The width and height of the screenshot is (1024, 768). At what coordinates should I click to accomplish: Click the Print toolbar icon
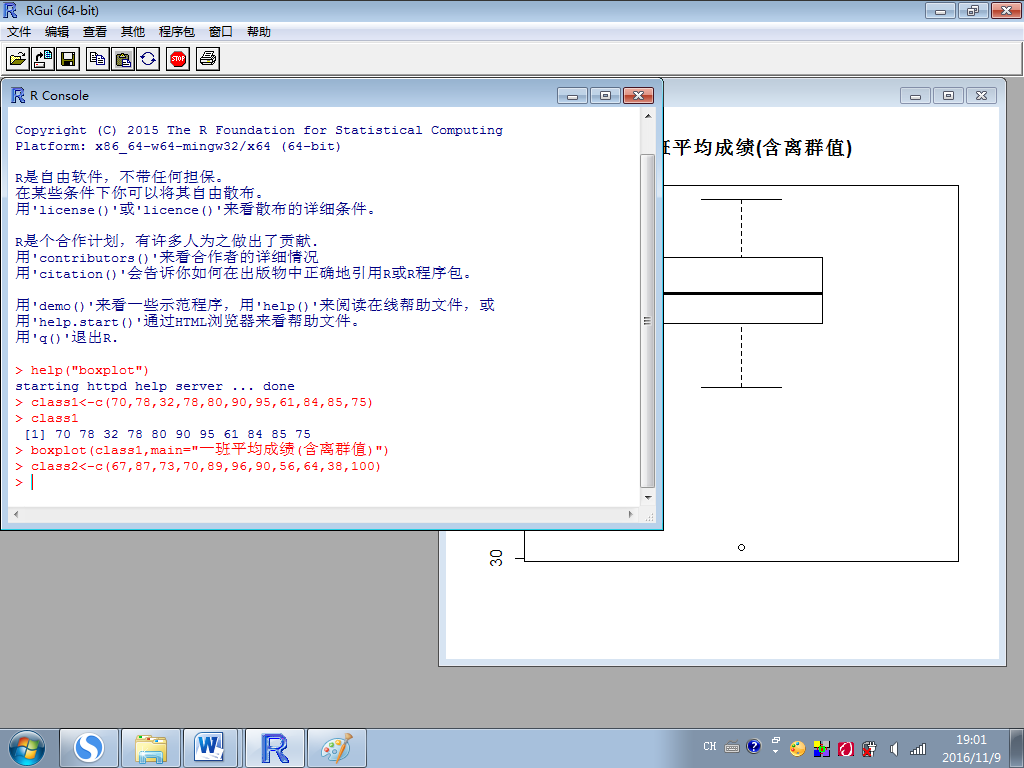tap(208, 59)
